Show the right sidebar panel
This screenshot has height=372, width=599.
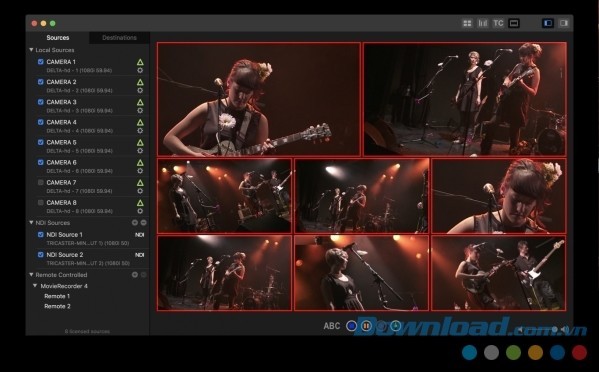pos(563,23)
